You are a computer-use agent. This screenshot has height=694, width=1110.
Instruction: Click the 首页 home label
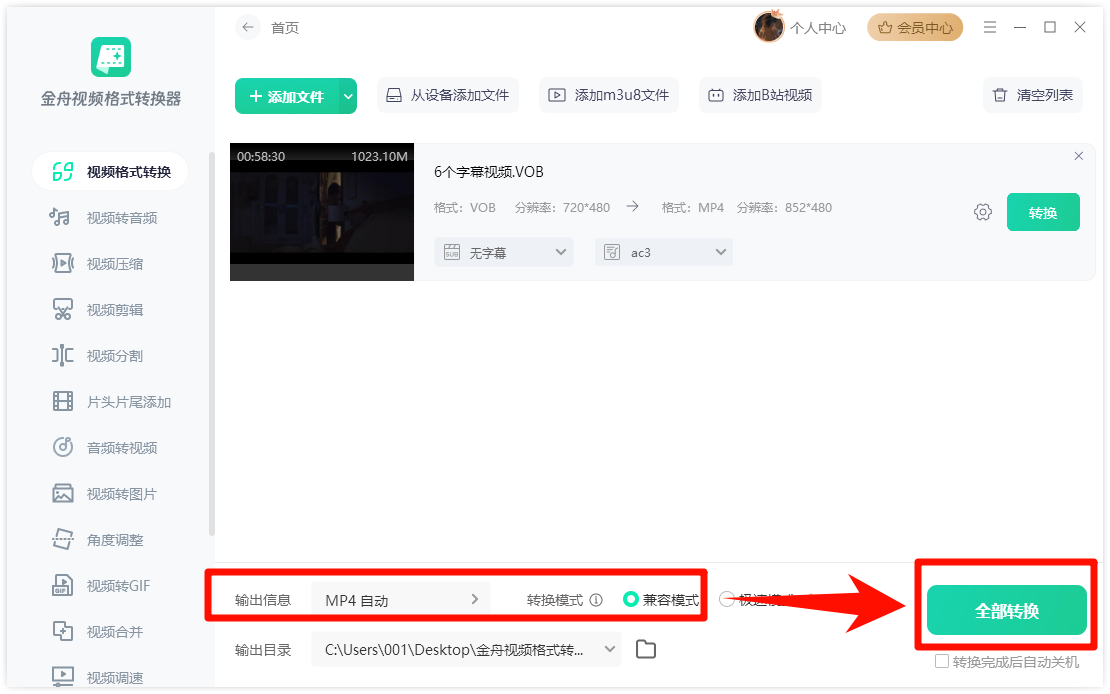pyautogui.click(x=285, y=28)
